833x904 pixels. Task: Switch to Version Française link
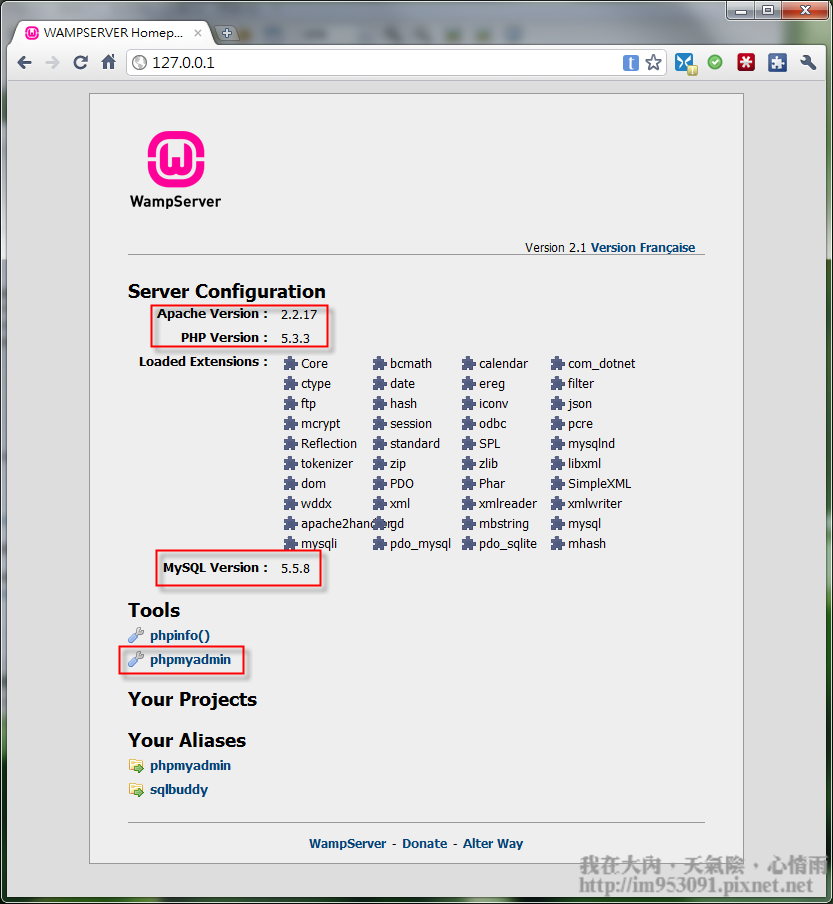point(643,248)
